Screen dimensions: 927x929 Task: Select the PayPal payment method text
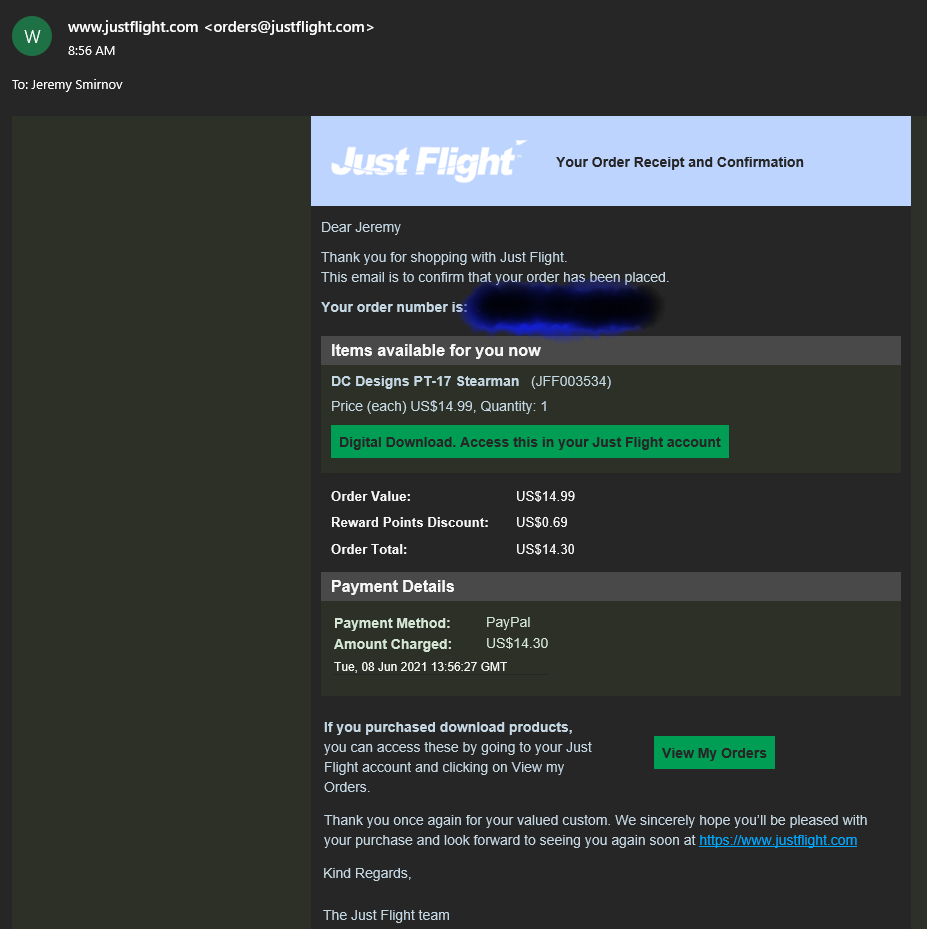[508, 622]
